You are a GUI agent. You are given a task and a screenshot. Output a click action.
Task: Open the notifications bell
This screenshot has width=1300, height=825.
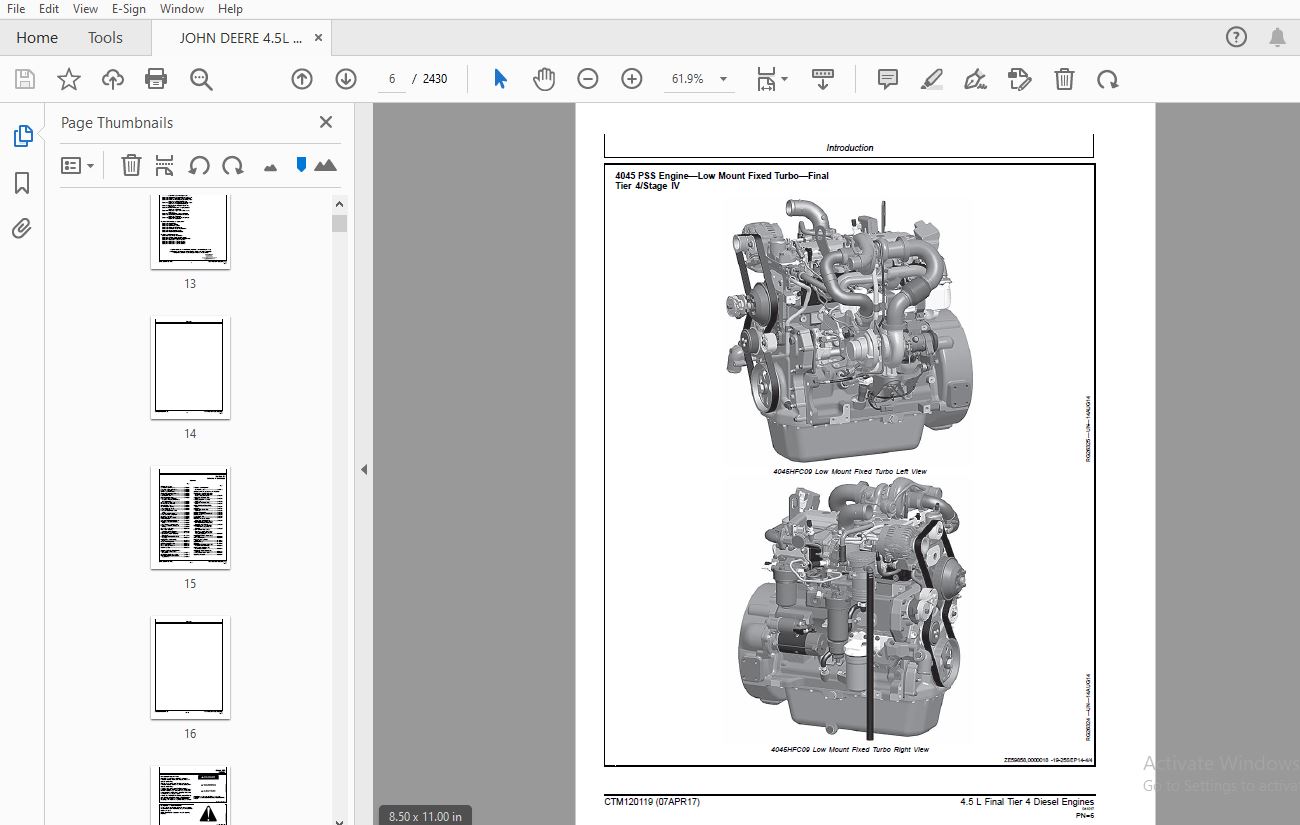(1278, 38)
